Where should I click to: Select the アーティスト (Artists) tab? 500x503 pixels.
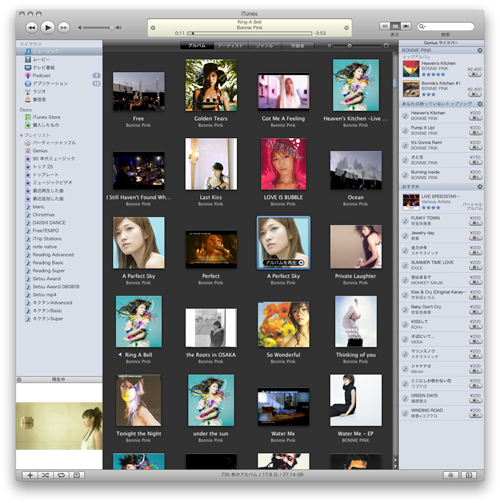(x=231, y=46)
